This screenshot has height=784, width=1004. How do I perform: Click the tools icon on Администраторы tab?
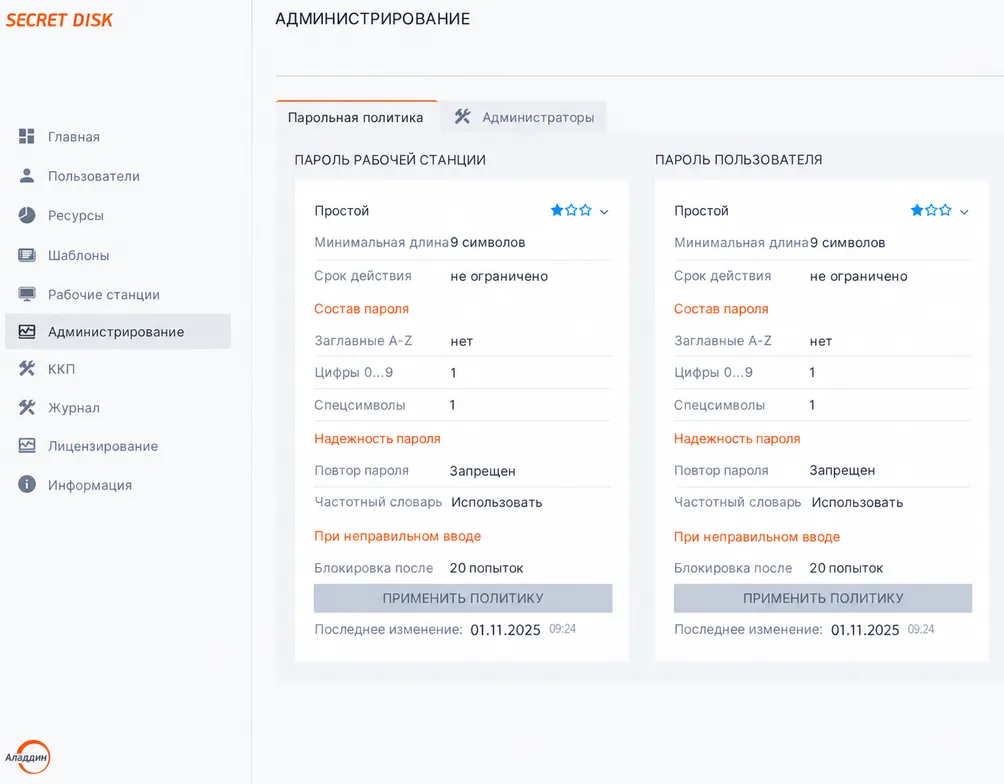tap(462, 117)
